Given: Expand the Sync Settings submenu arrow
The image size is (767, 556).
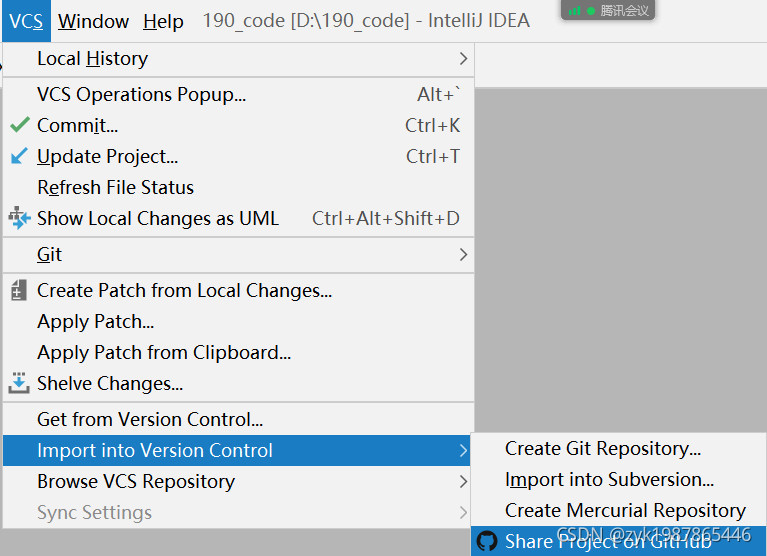Looking at the screenshot, I should point(463,512).
